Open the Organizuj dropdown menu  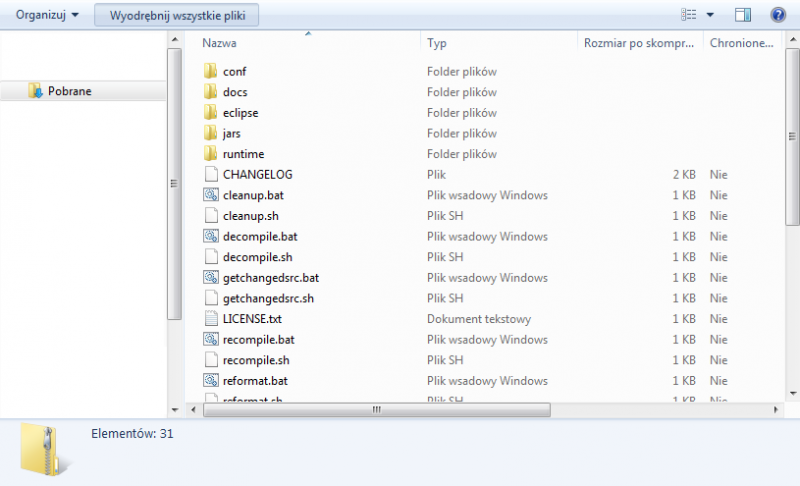(47, 15)
